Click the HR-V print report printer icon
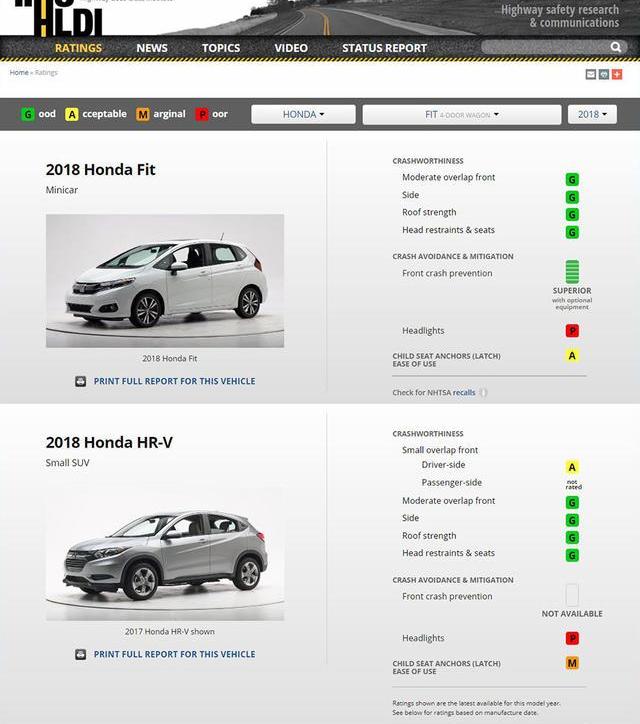 tap(81, 654)
